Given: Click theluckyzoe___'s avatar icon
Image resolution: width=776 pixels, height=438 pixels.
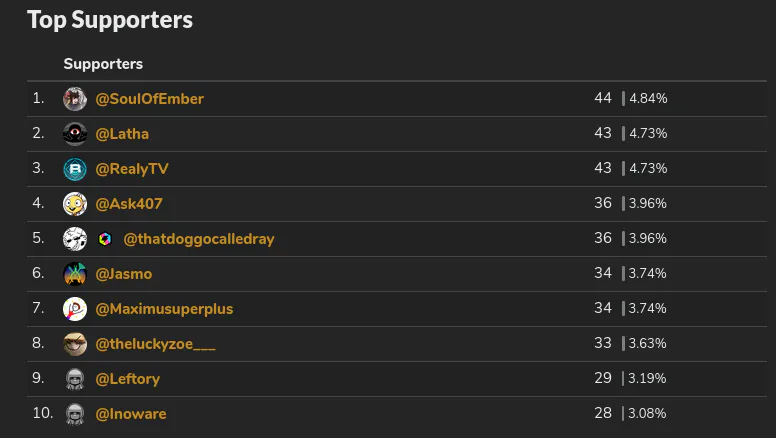Looking at the screenshot, I should coord(75,344).
